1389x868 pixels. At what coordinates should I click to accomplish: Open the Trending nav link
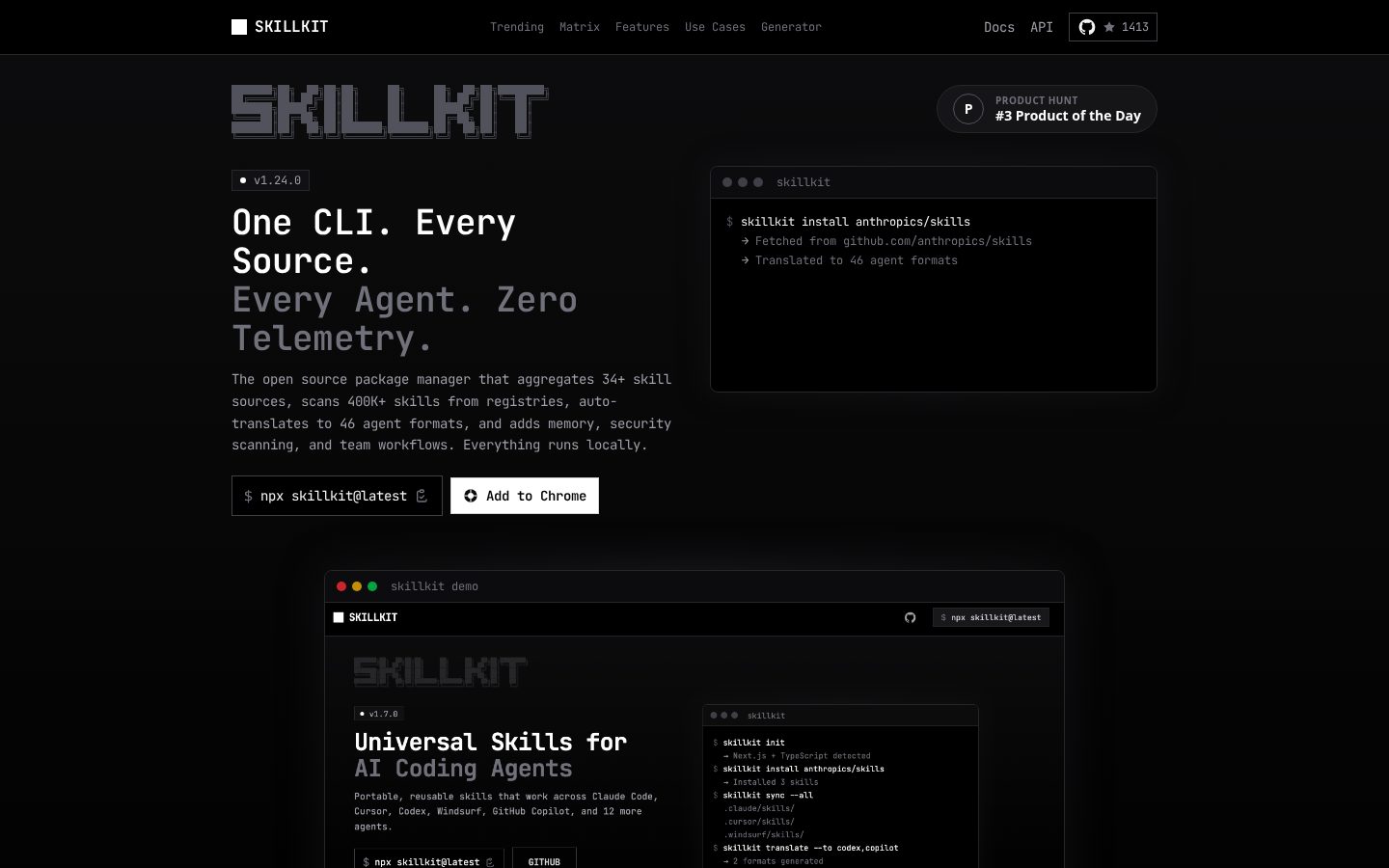click(517, 27)
